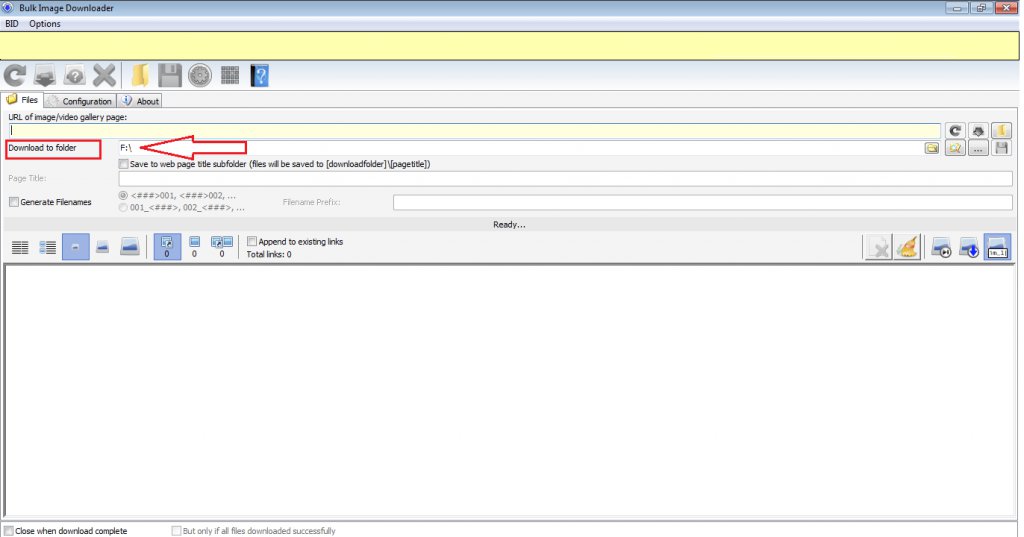Click the Total links: 0 text
Image resolution: width=1024 pixels, height=537 pixels.
coord(269,254)
